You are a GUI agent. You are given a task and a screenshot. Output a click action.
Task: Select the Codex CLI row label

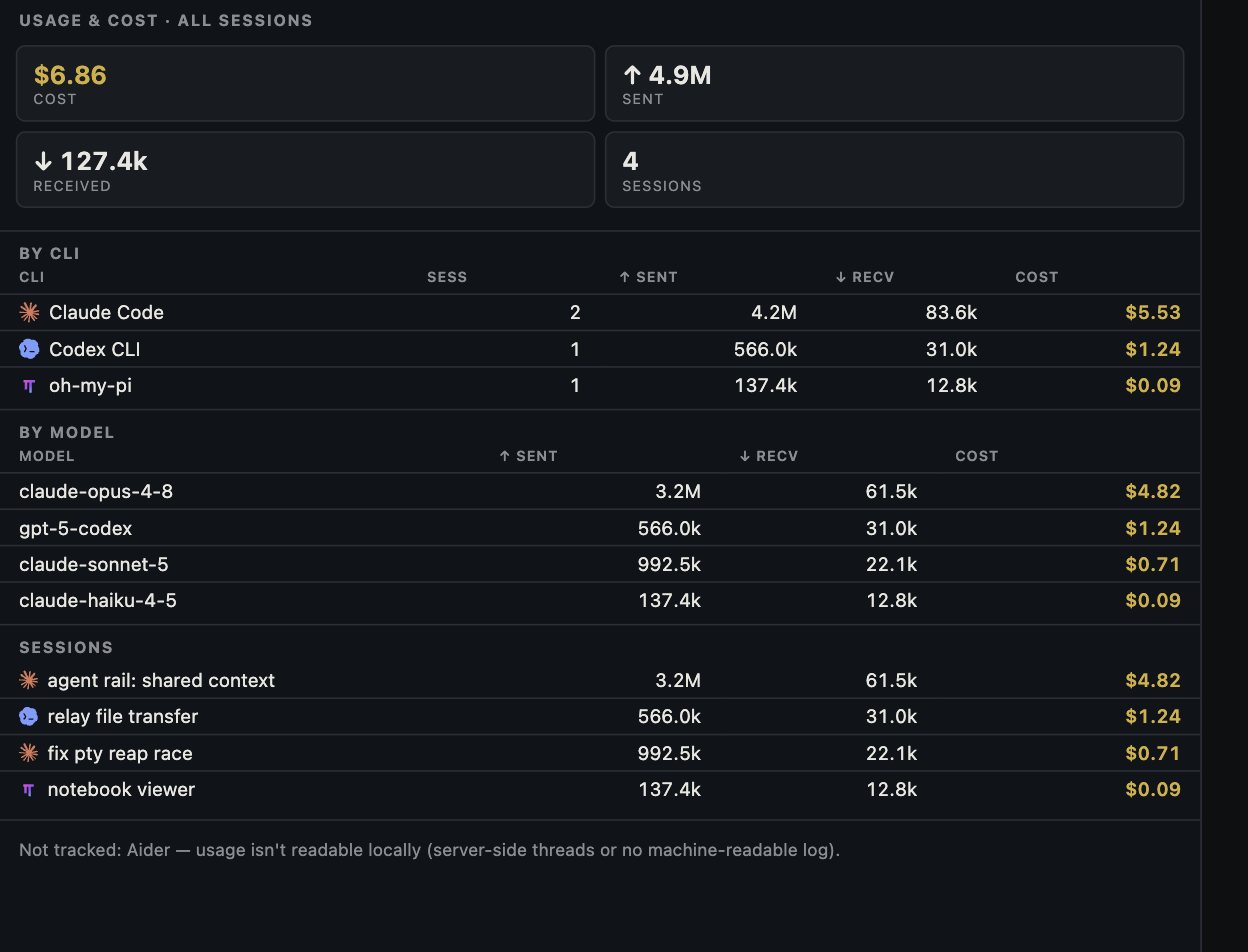pyautogui.click(x=94, y=349)
